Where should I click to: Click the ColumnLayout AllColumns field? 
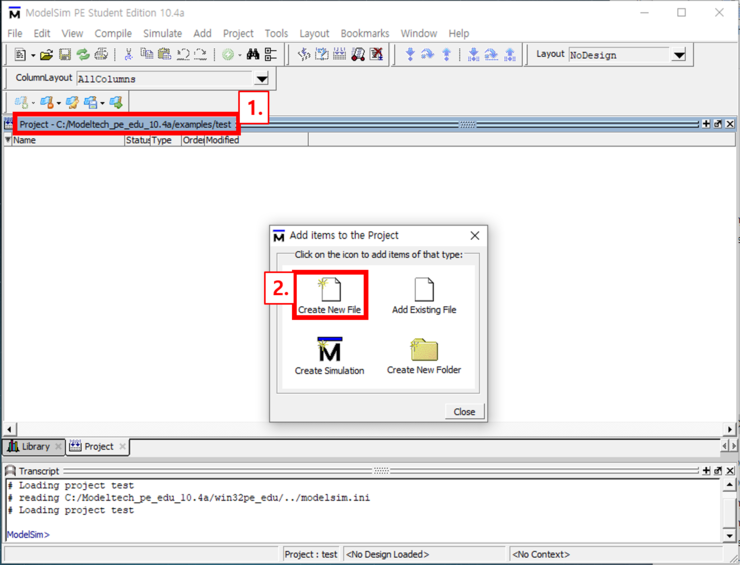pos(165,78)
